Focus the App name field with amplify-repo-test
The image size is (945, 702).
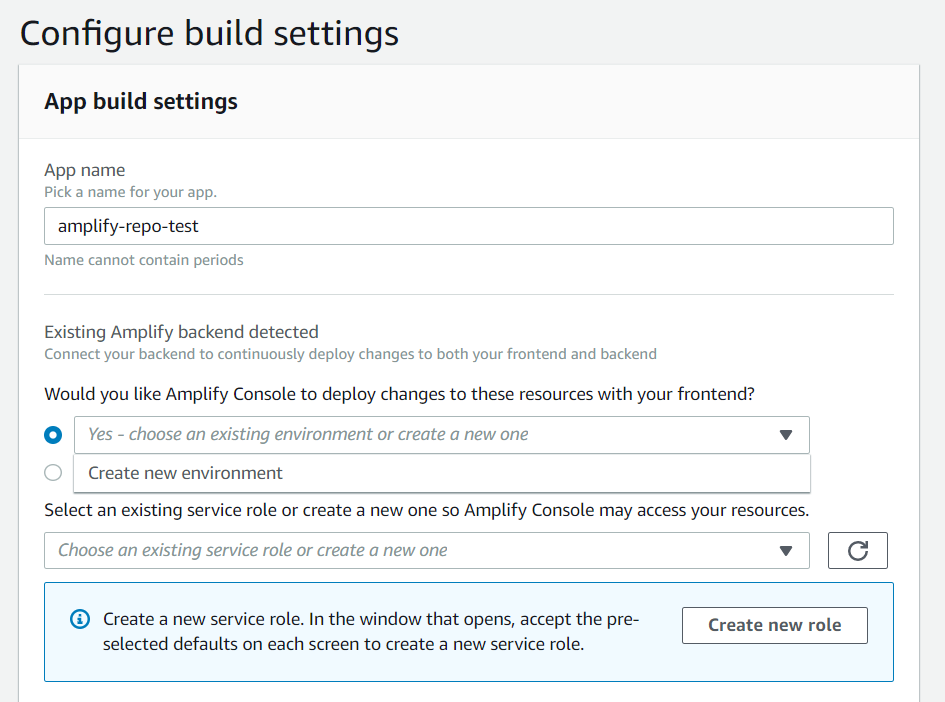coord(468,226)
